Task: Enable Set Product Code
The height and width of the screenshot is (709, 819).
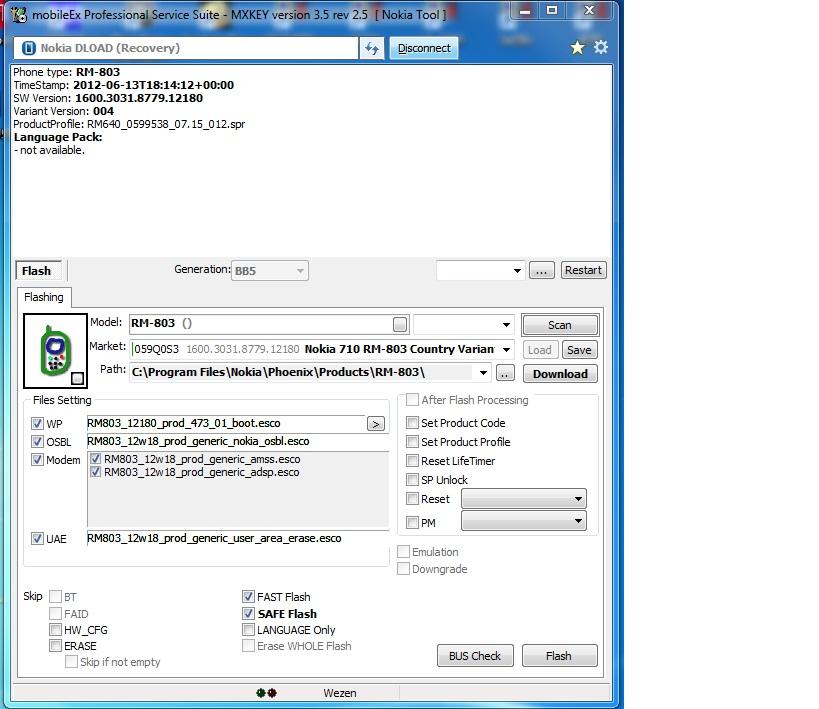Action: (x=412, y=423)
